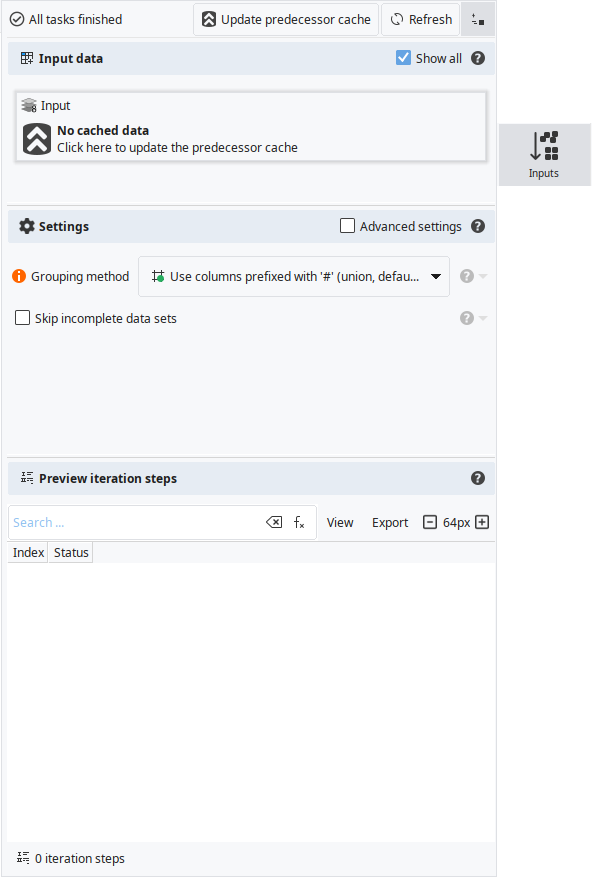The height and width of the screenshot is (877, 592).
Task: Open the Export menu
Action: coord(390,522)
